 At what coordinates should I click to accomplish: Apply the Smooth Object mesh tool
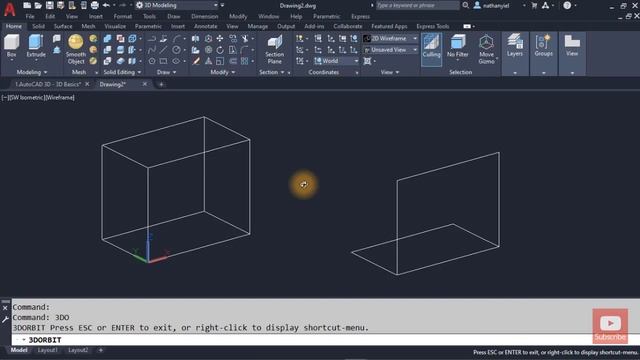pos(76,49)
